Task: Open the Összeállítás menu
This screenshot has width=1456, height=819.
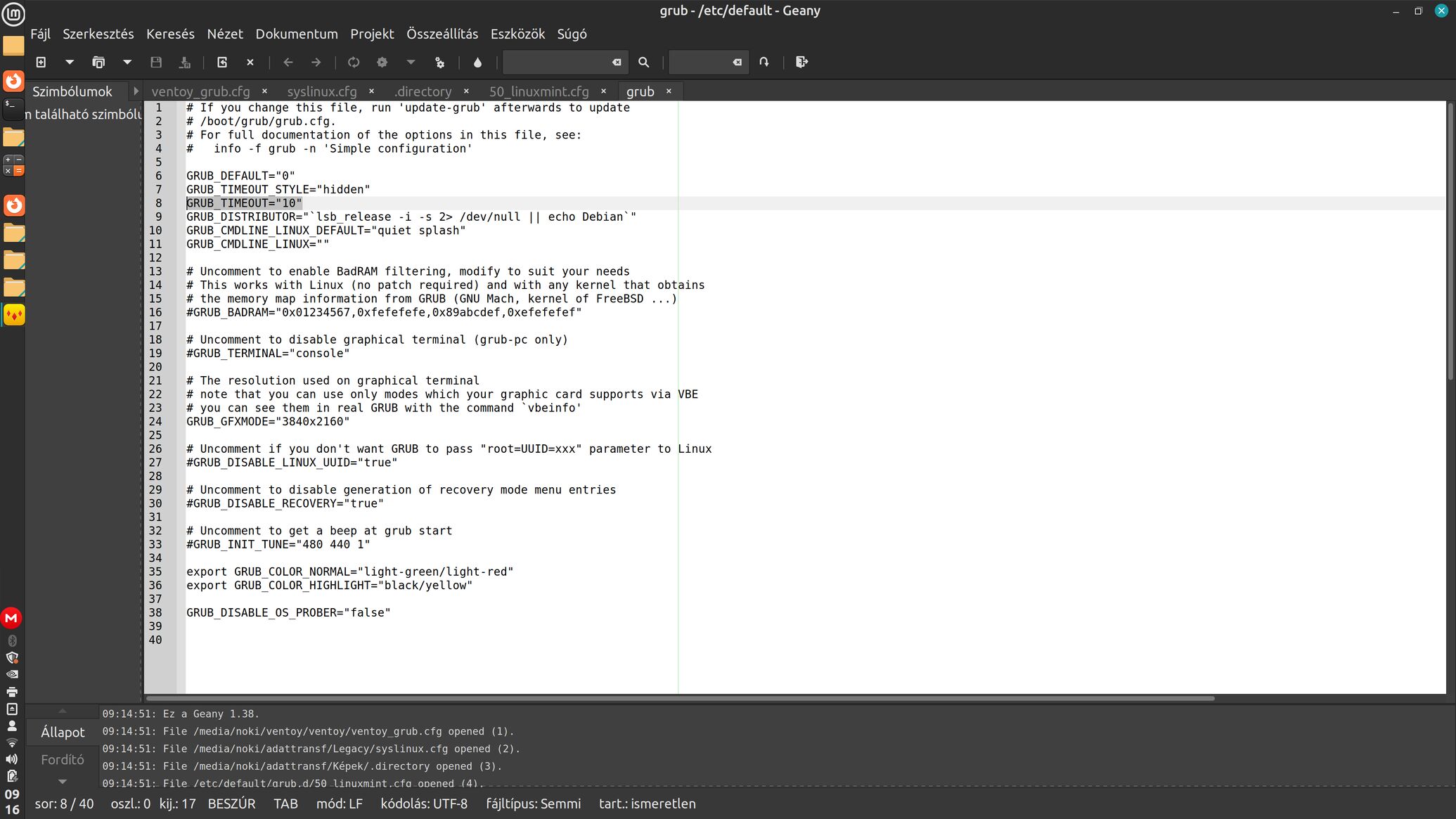Action: [442, 34]
